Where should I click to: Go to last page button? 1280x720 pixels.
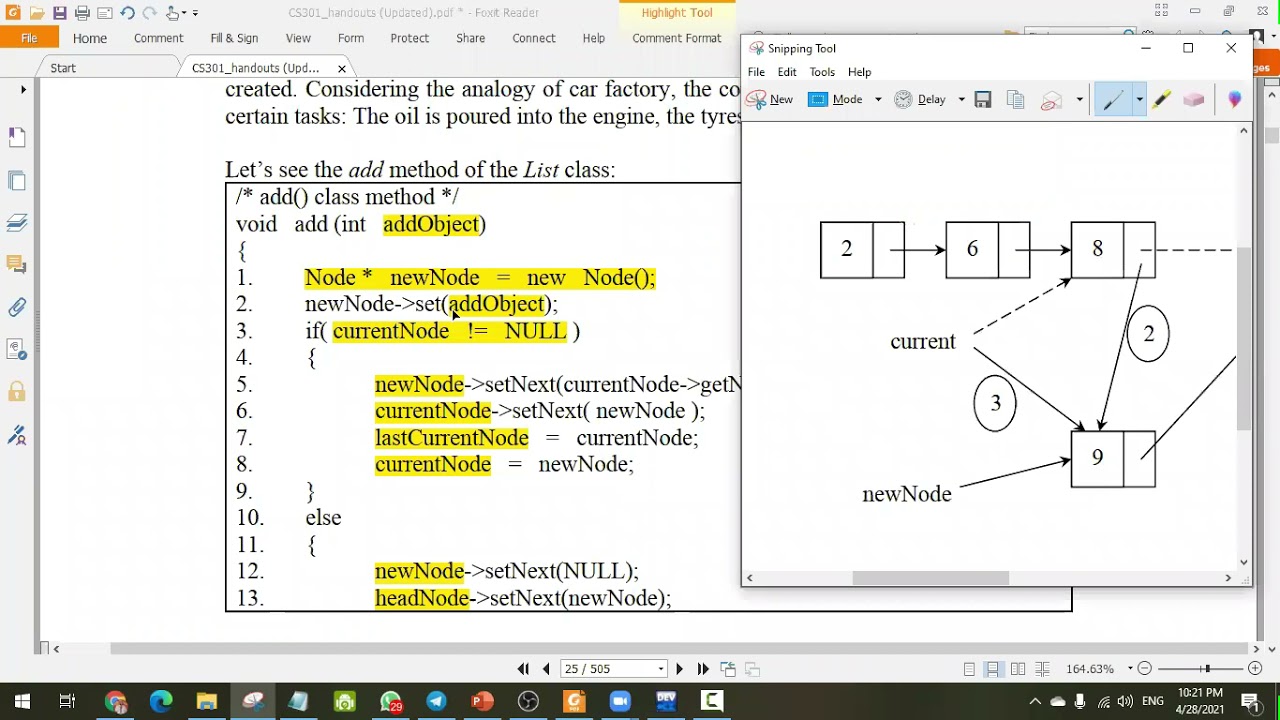(x=703, y=669)
